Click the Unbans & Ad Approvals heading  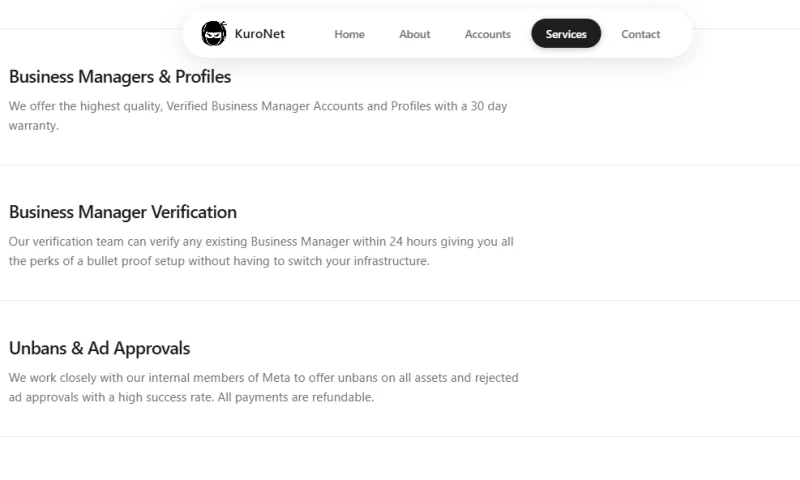pos(99,348)
